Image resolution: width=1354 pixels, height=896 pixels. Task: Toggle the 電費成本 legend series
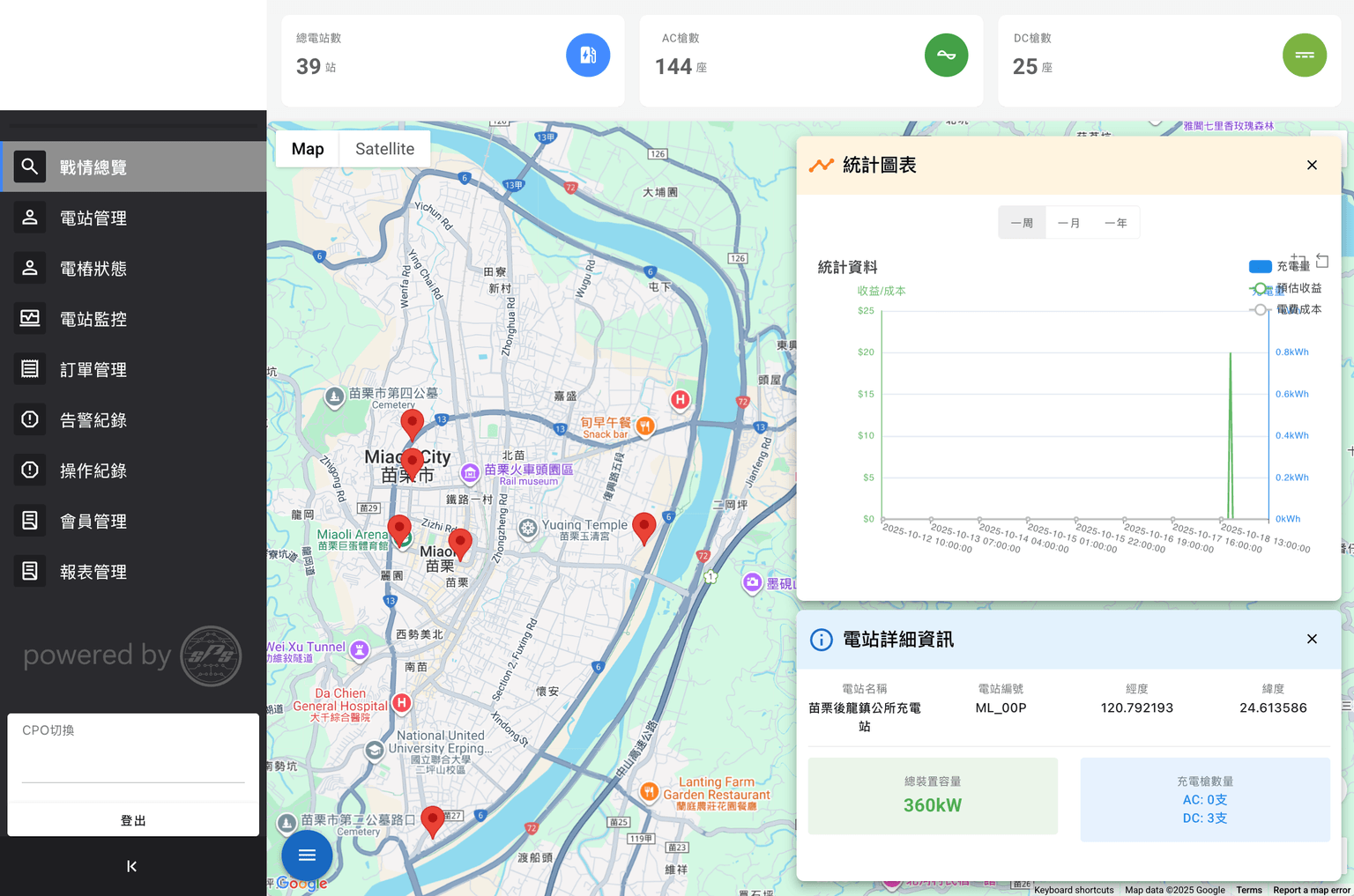(x=1286, y=309)
